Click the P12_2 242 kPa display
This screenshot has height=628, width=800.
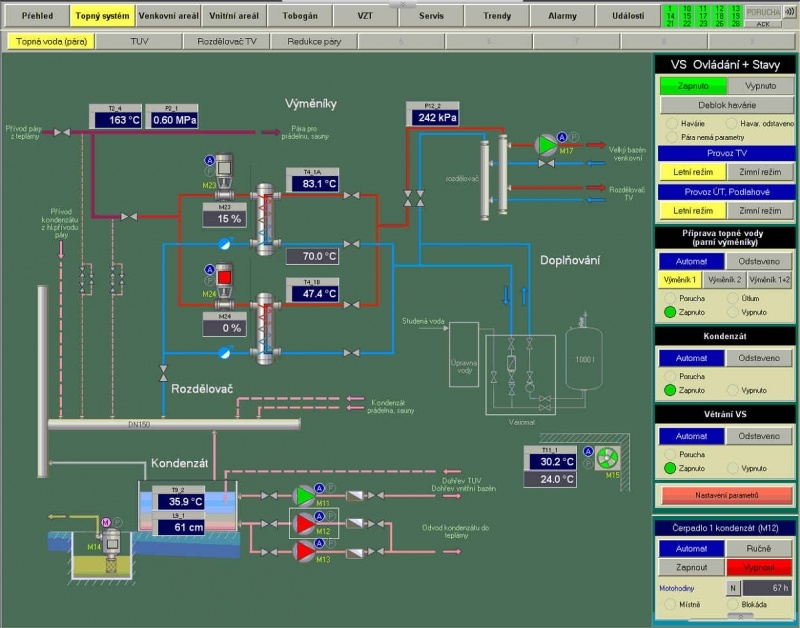(437, 118)
